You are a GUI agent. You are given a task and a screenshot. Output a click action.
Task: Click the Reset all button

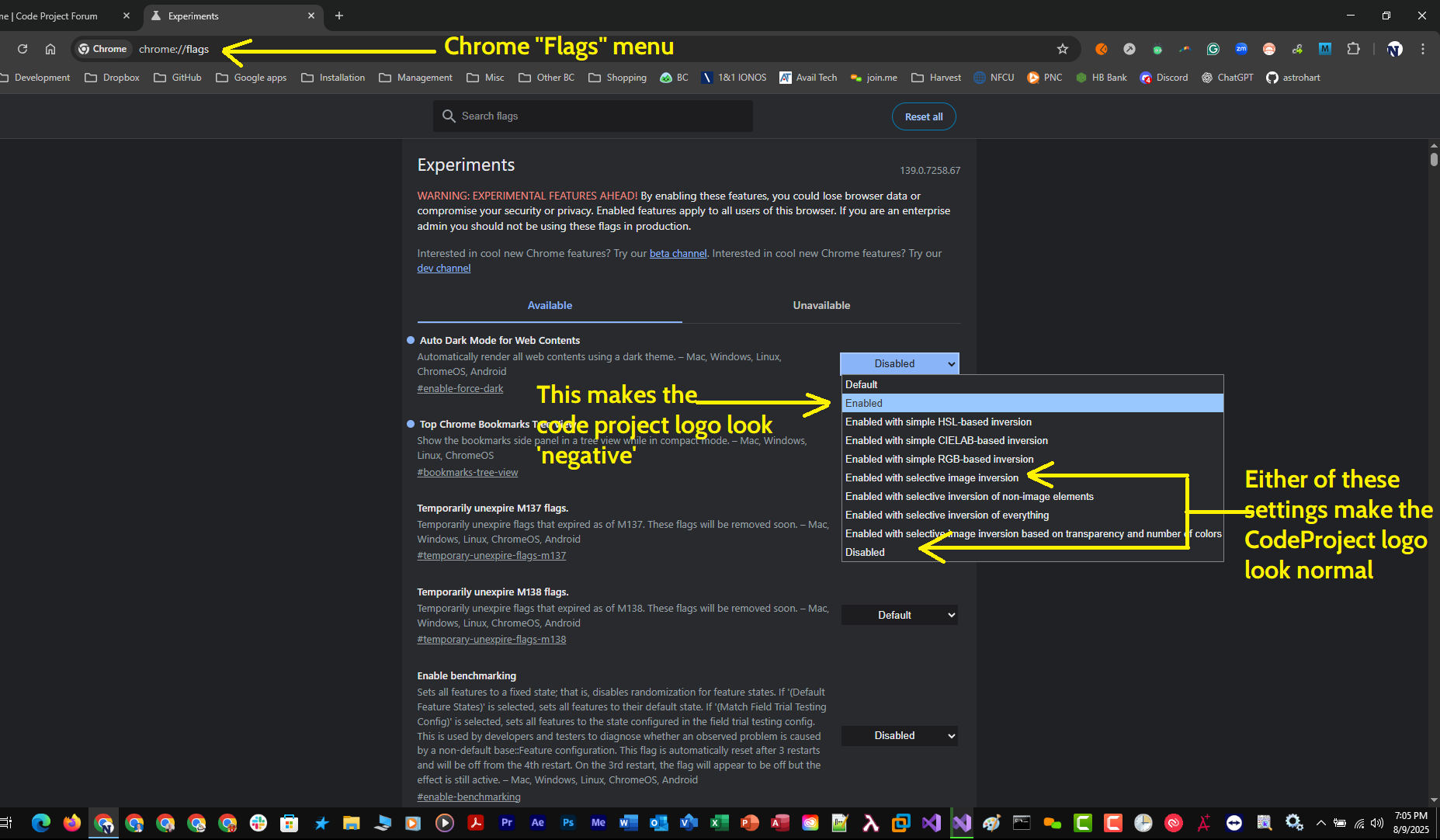point(924,116)
